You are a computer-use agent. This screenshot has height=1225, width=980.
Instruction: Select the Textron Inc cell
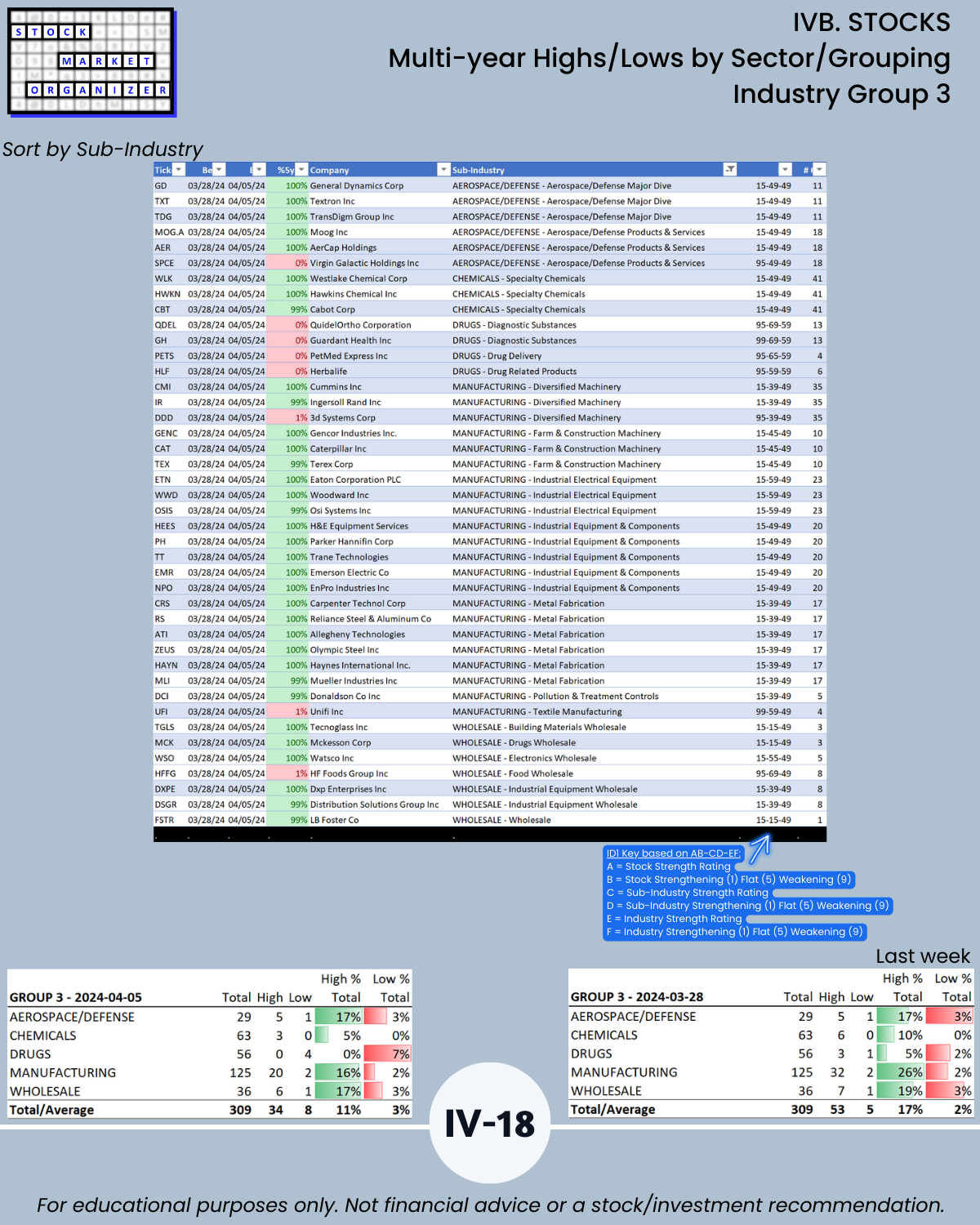coord(332,202)
